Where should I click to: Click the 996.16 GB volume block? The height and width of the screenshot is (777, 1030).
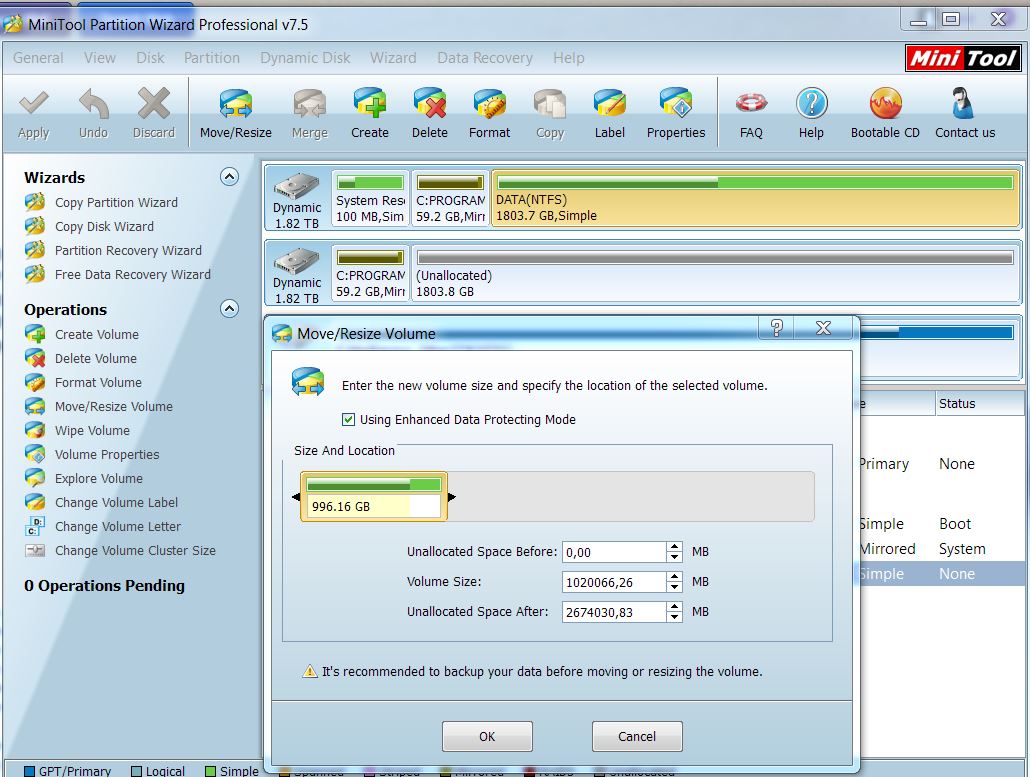pyautogui.click(x=374, y=497)
